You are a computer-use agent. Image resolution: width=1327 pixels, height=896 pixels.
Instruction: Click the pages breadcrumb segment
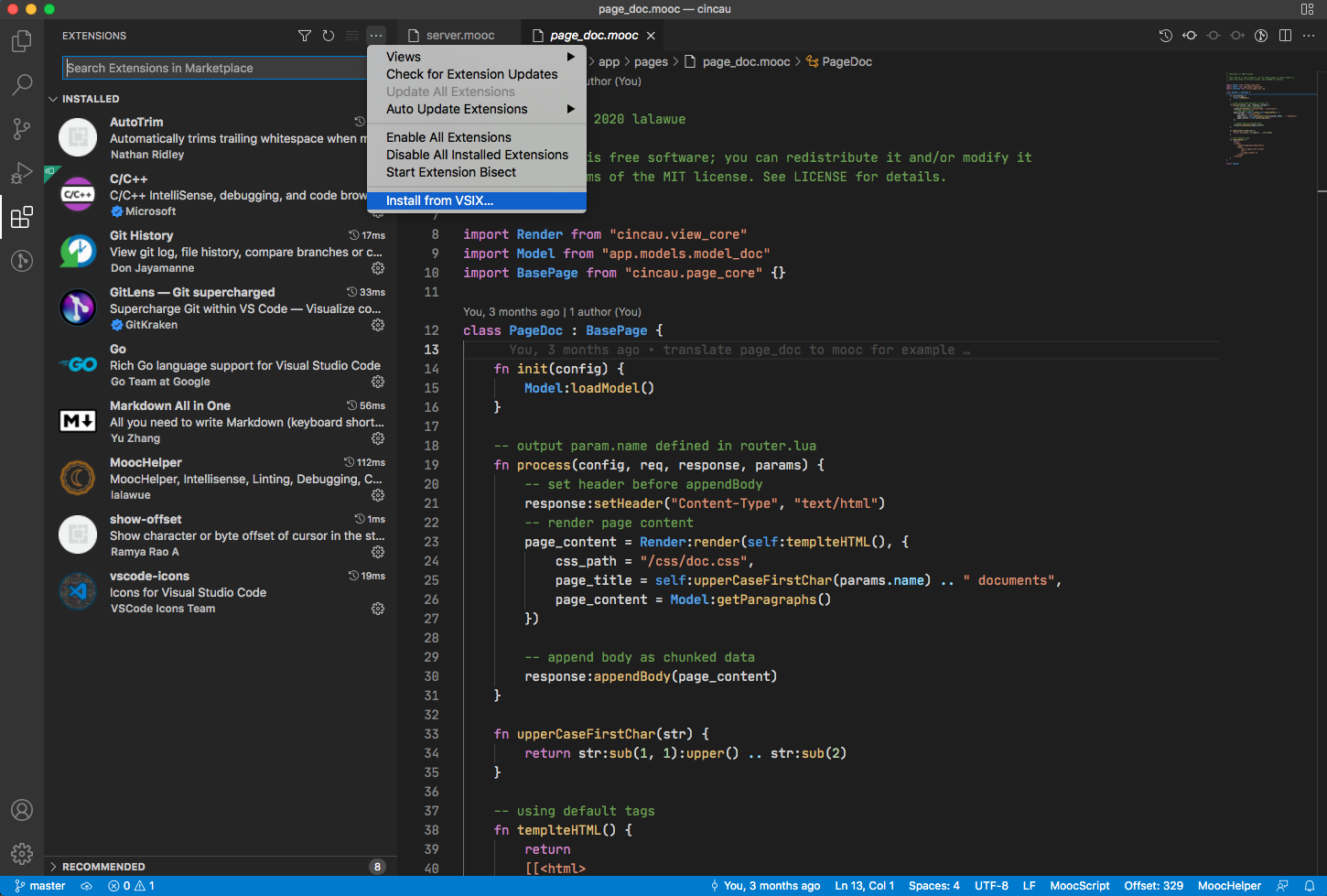tap(651, 61)
